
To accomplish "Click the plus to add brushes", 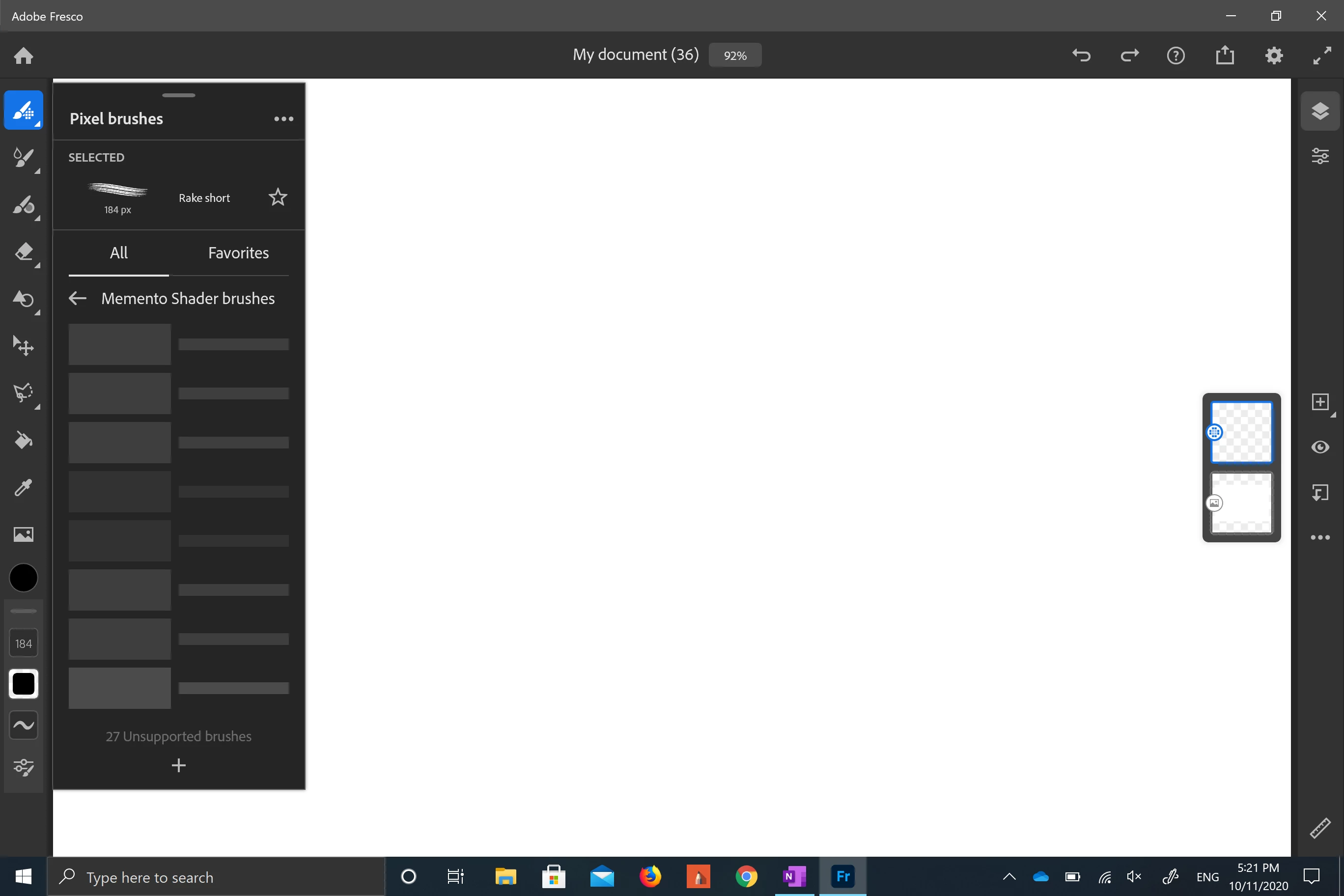I will (x=178, y=766).
